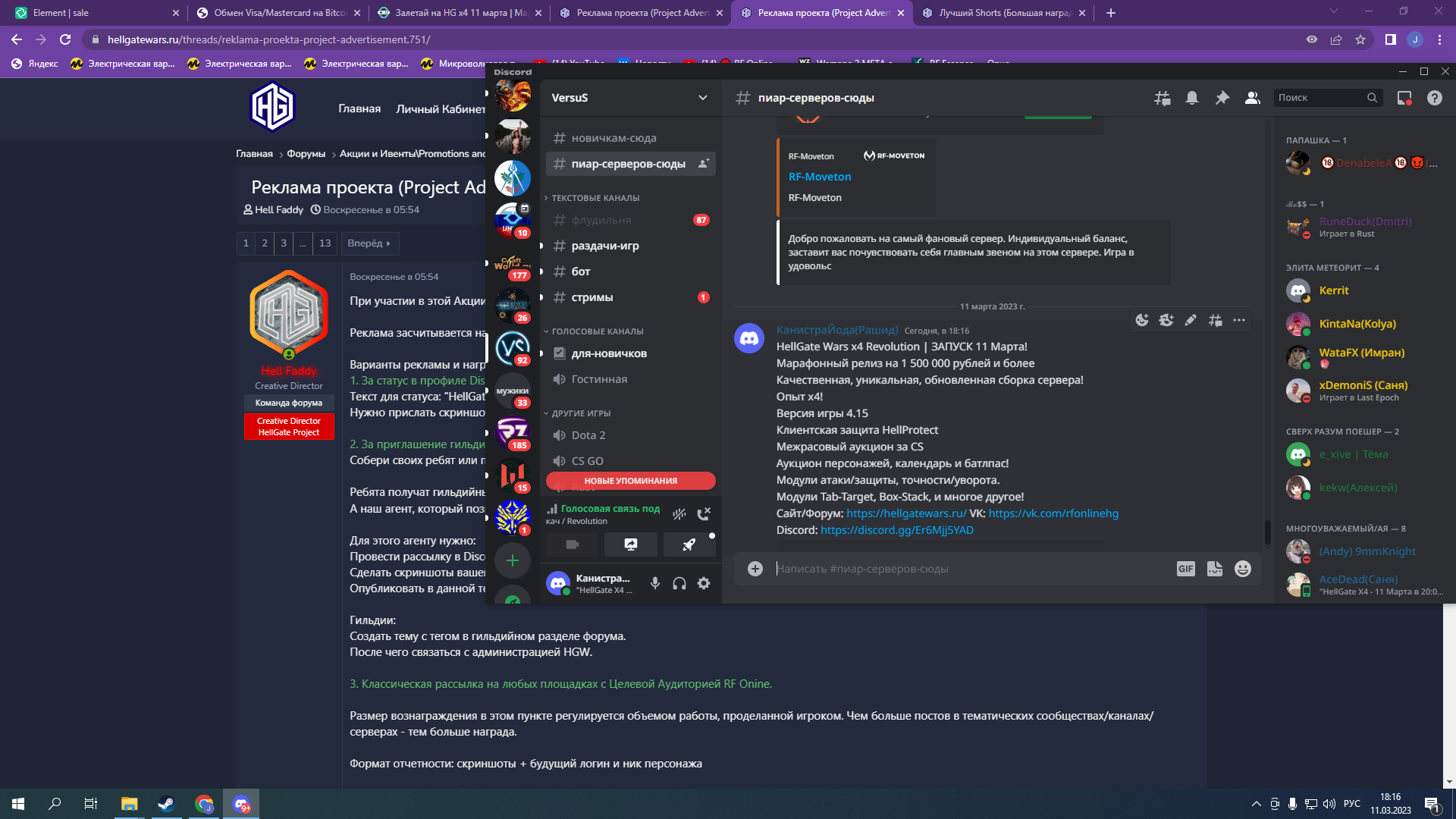Image resolution: width=1456 pixels, height=819 pixels.
Task: Start an activity with rocket icon
Action: 689,544
